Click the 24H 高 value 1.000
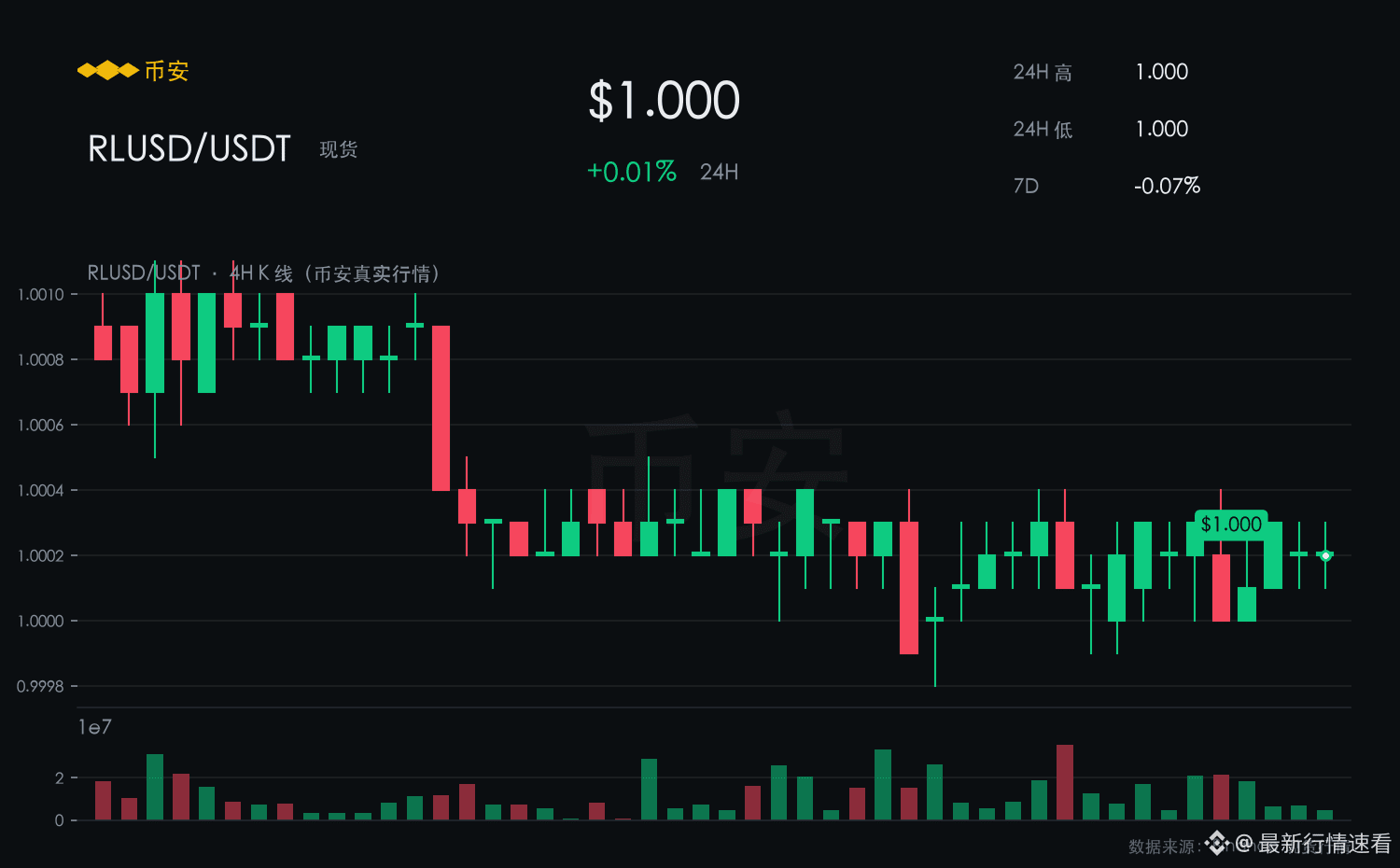This screenshot has width=1400, height=868. coord(1162,72)
